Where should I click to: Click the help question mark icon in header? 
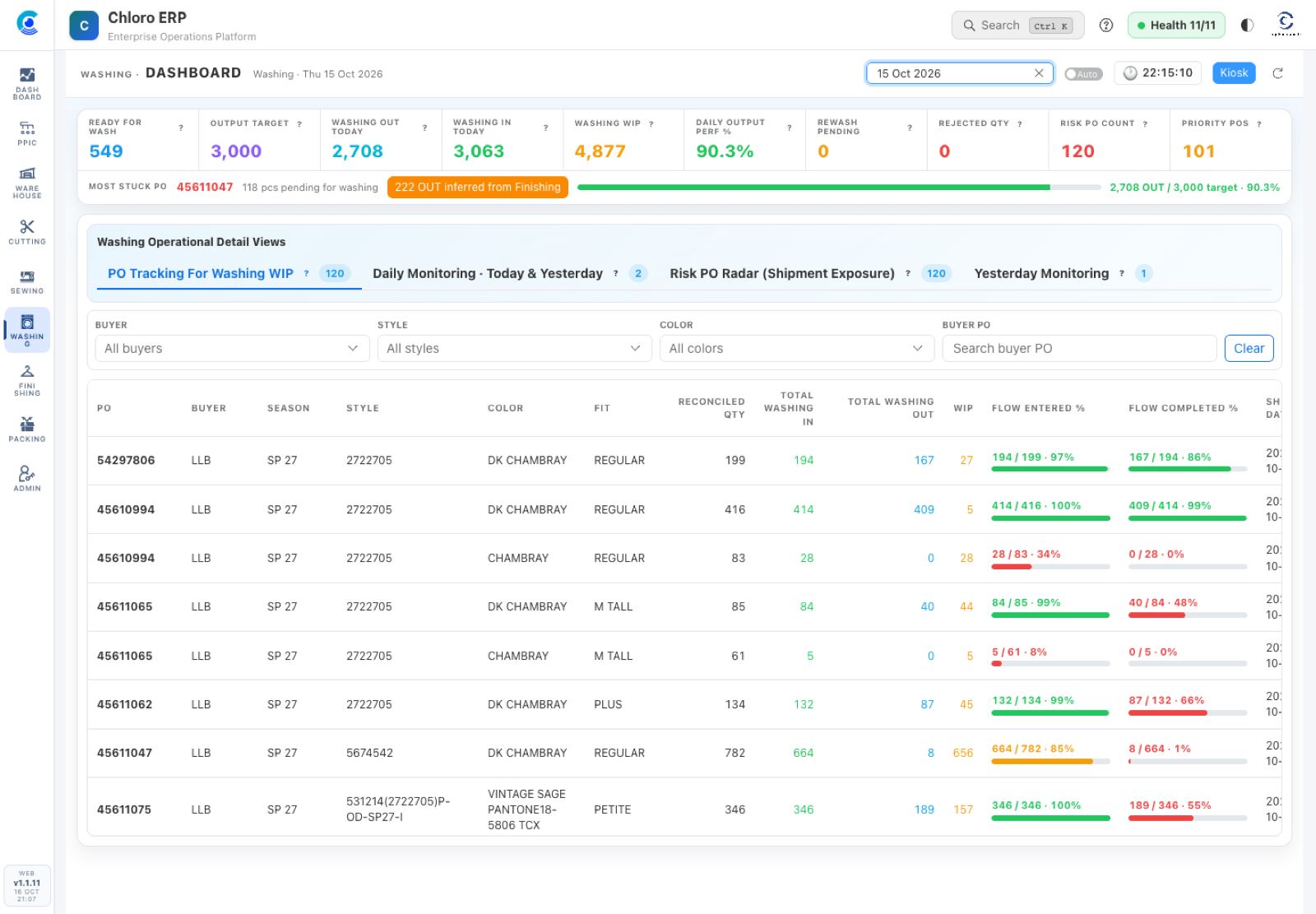pyautogui.click(x=1106, y=26)
